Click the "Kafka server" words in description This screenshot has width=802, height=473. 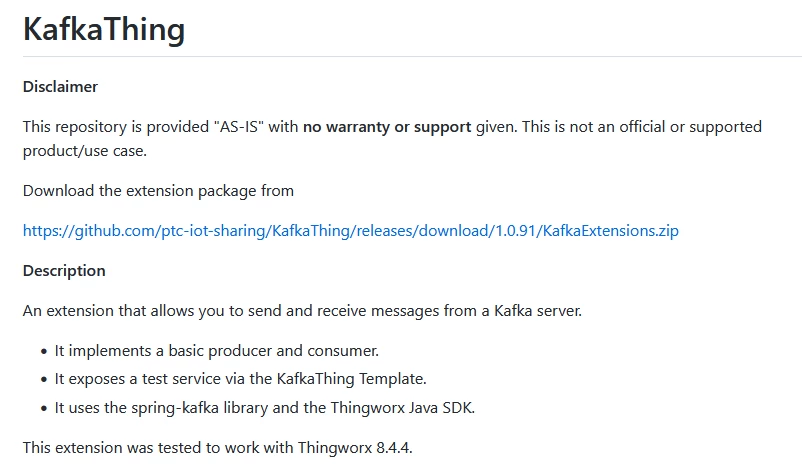(x=538, y=311)
